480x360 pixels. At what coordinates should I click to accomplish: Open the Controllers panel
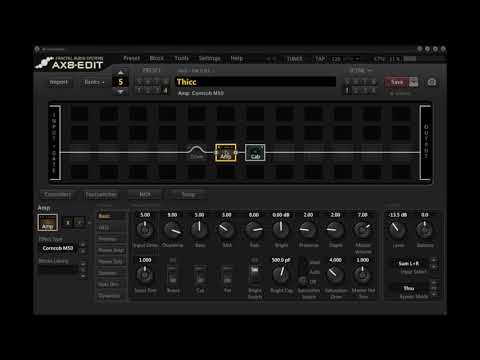(58, 194)
